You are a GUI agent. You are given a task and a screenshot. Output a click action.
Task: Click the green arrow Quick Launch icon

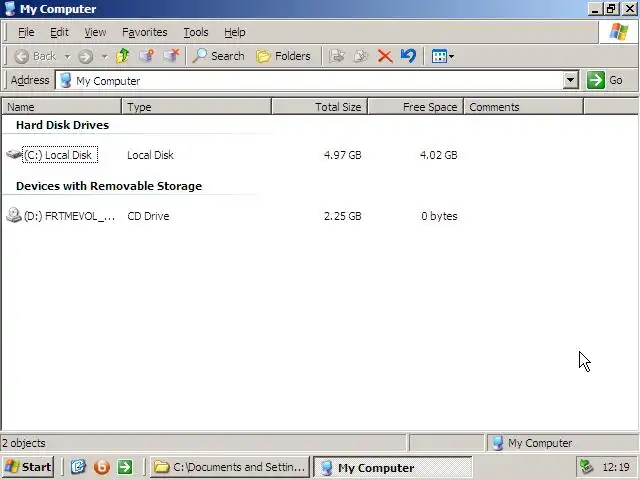[x=125, y=467]
